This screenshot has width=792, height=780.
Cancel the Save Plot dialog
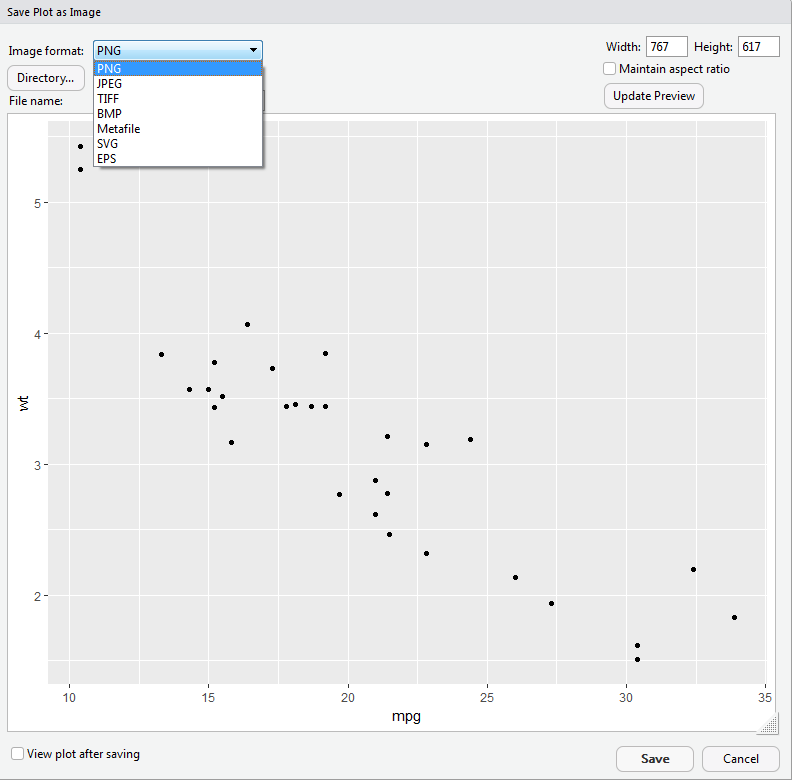tap(740, 759)
